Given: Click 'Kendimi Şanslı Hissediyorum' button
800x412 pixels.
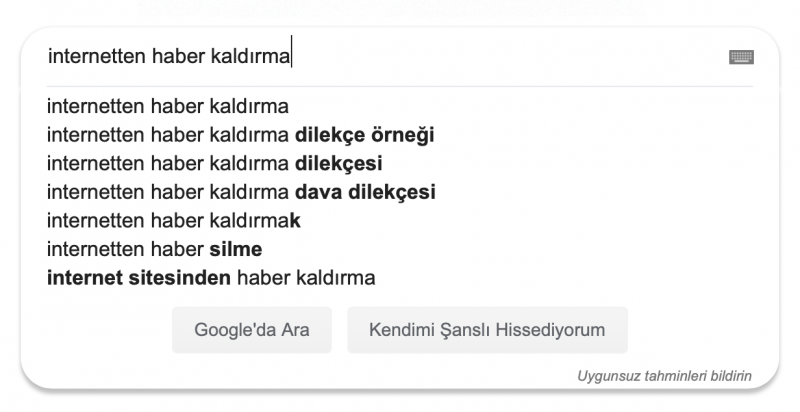Looking at the screenshot, I should tap(487, 330).
